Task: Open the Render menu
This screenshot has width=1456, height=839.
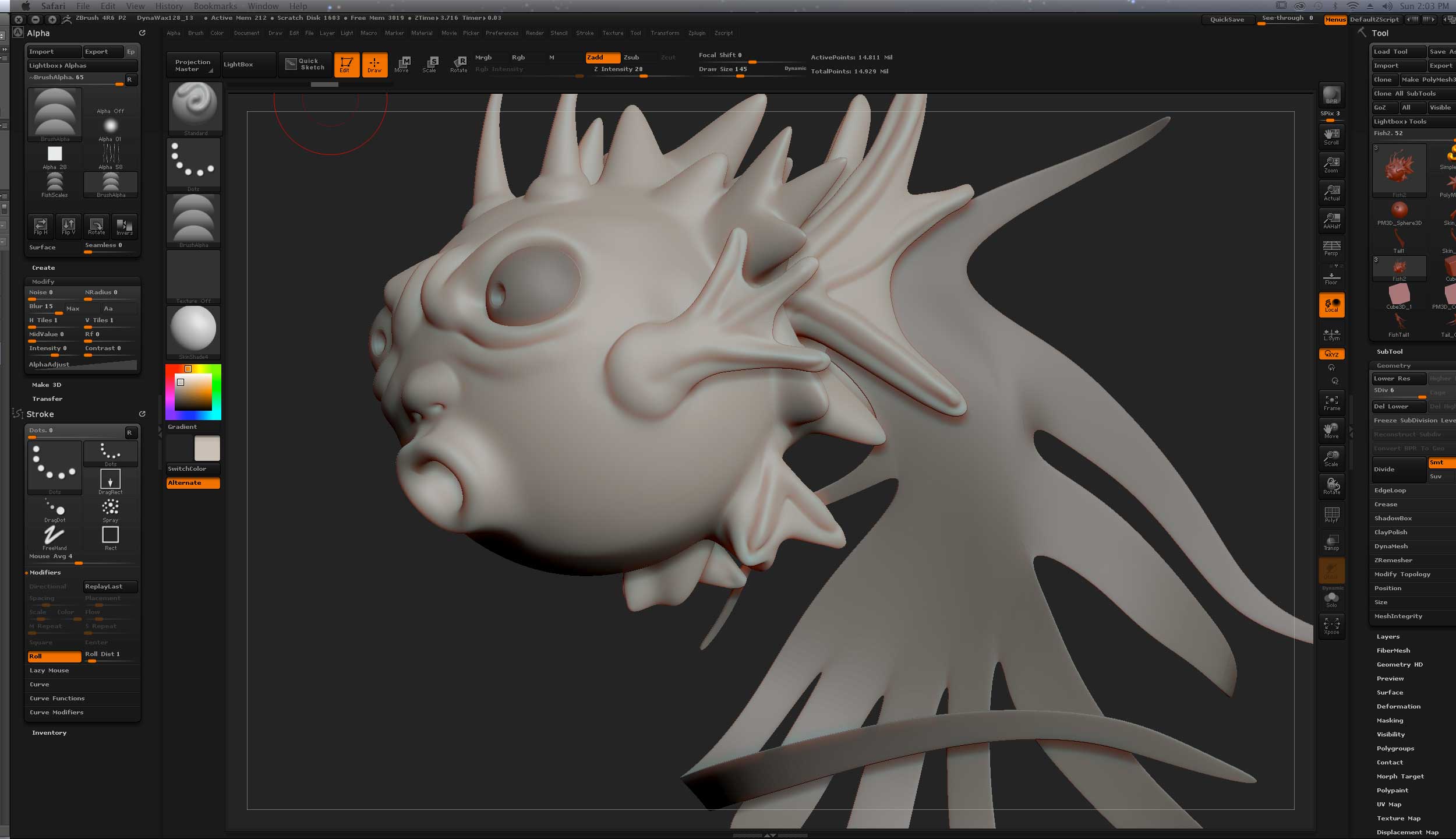Action: pyautogui.click(x=535, y=33)
